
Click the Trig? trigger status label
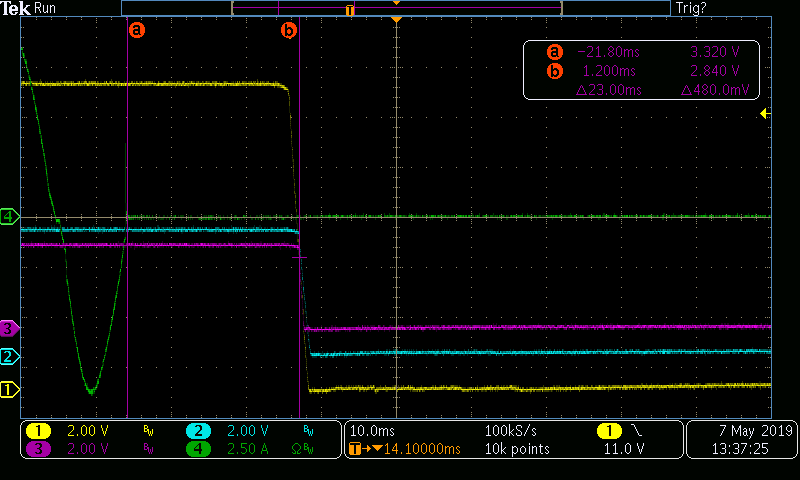pos(690,8)
